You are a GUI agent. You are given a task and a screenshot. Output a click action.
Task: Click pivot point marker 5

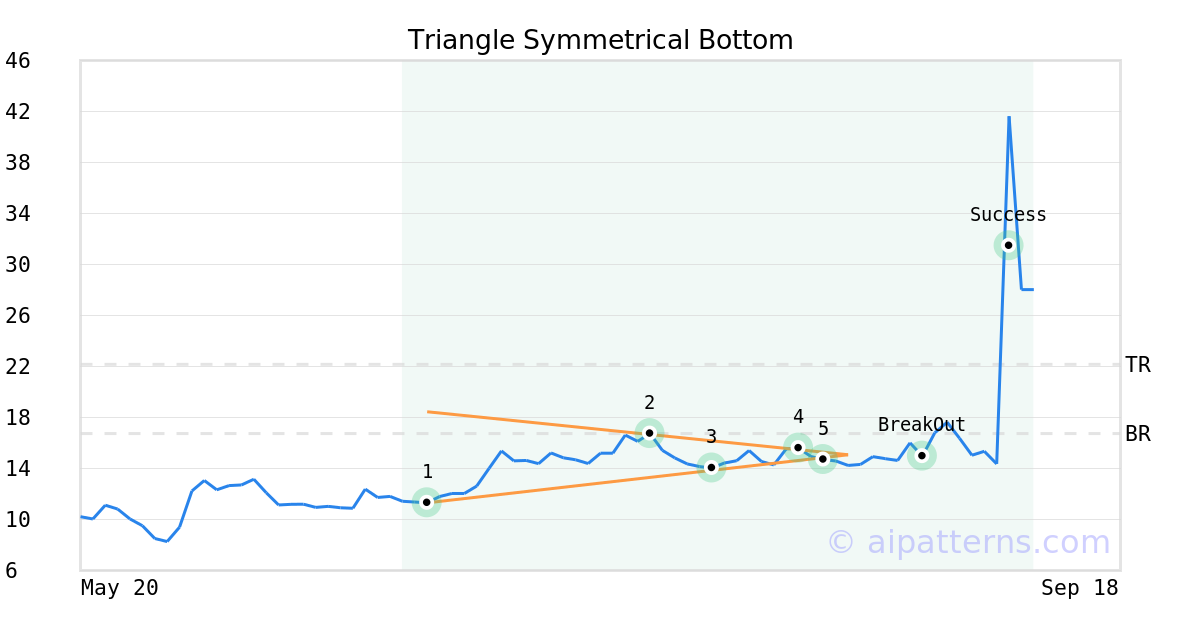click(x=823, y=459)
